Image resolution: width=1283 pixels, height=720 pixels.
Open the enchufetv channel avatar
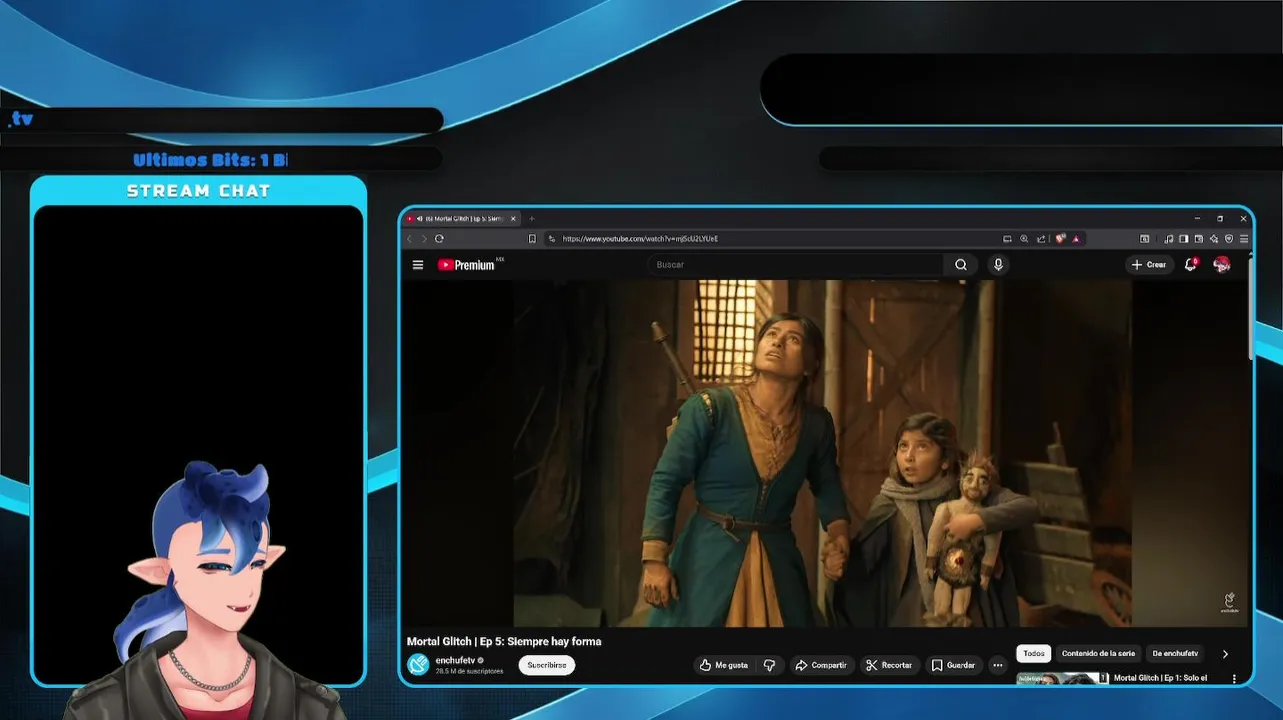click(418, 664)
